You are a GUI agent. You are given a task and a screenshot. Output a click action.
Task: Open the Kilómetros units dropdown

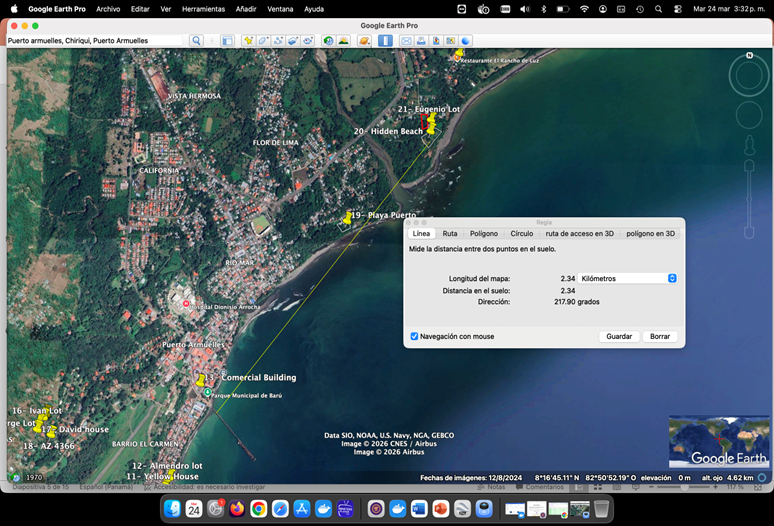point(627,278)
